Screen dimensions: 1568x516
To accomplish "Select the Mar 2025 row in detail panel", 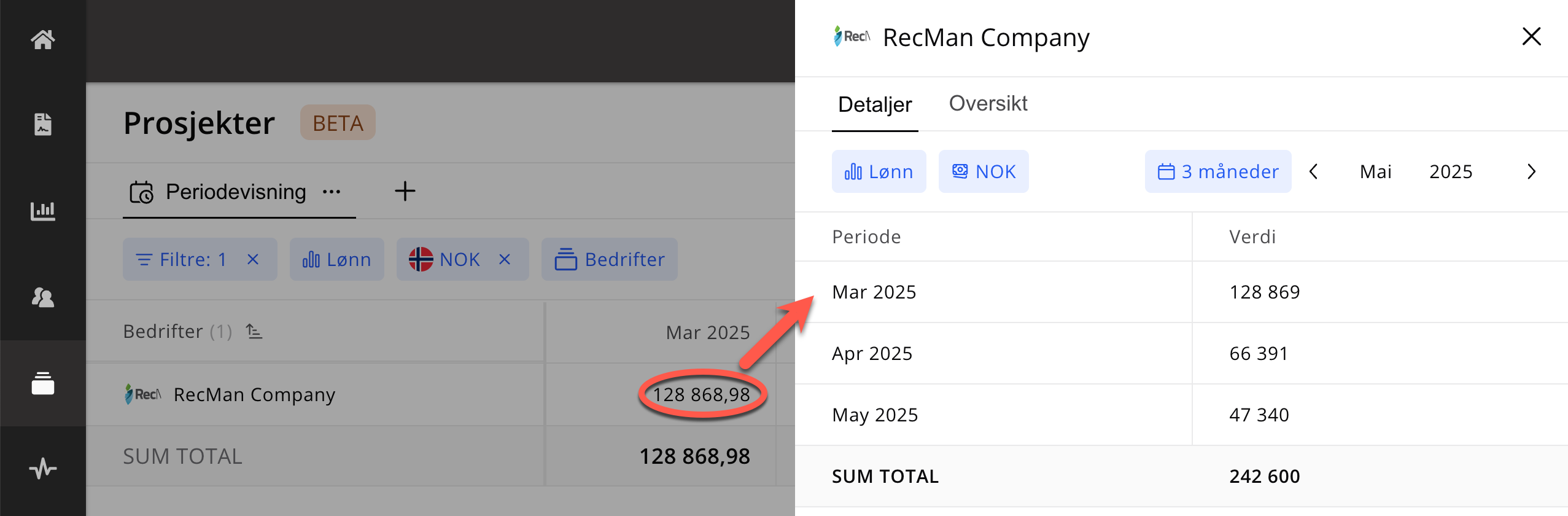I will (1181, 292).
